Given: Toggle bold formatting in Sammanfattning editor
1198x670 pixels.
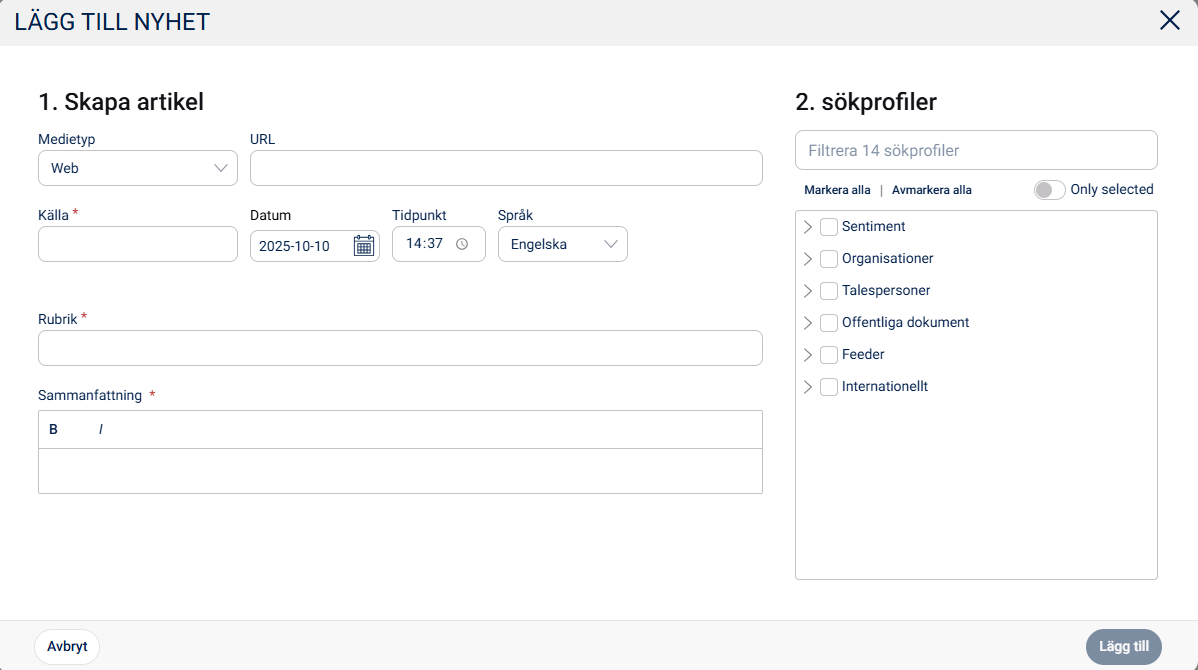Looking at the screenshot, I should coord(54,429).
